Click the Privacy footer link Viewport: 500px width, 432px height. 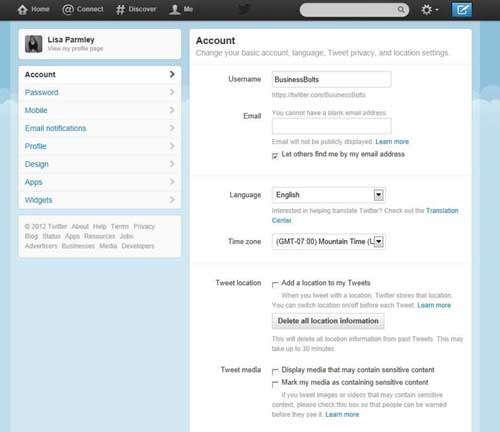(144, 227)
